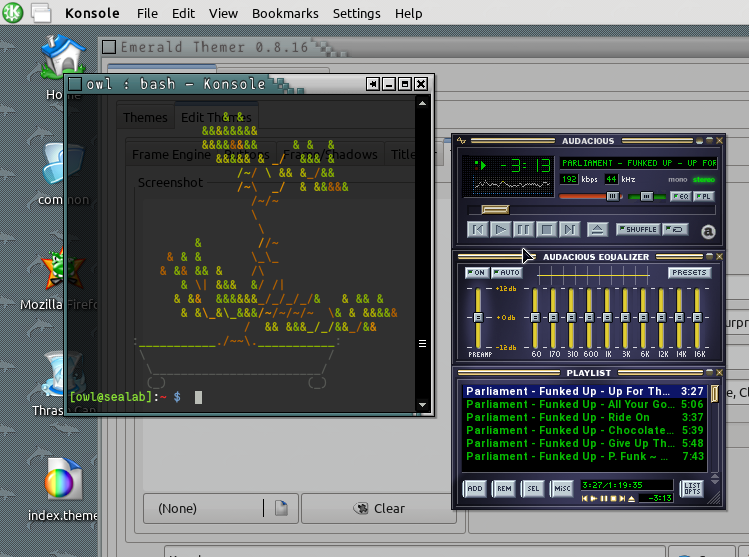Click Audacious previous track button
The image size is (749, 557).
pyautogui.click(x=478, y=230)
